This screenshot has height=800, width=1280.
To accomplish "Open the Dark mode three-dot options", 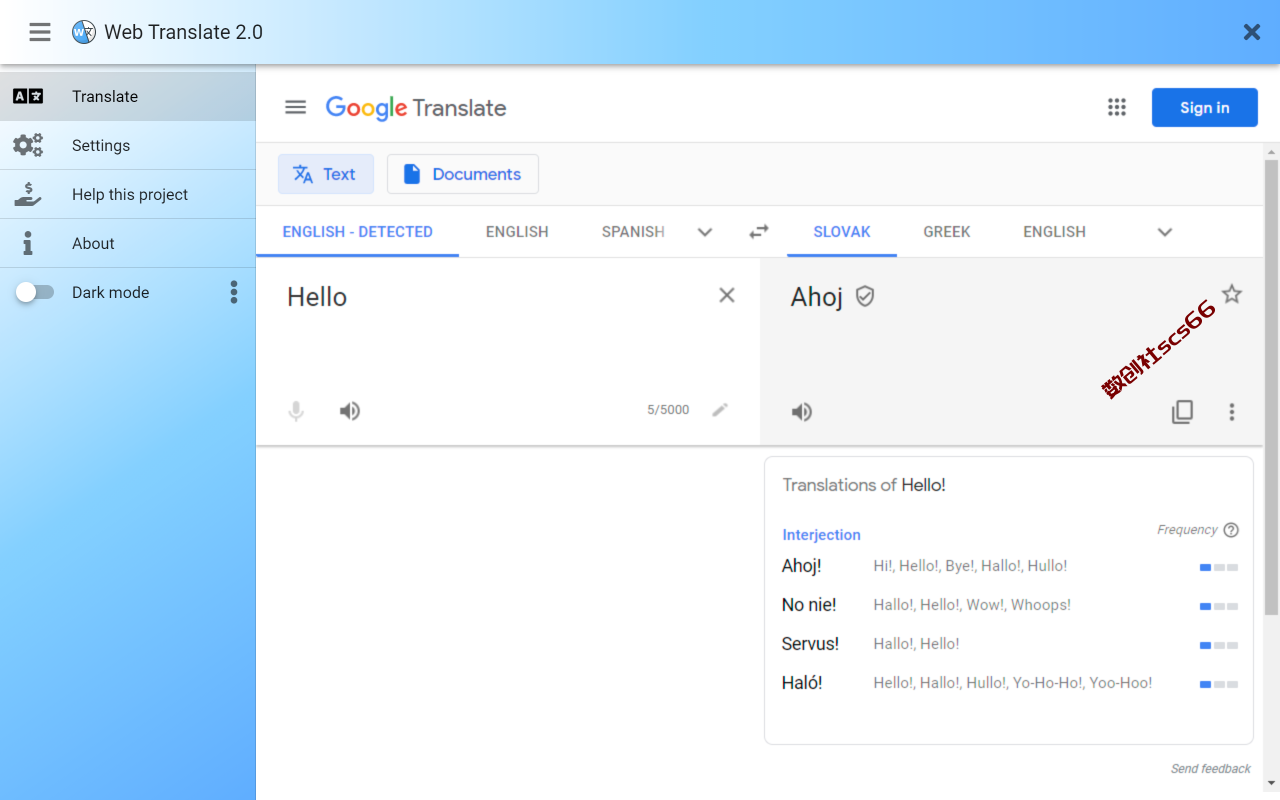I will [234, 292].
